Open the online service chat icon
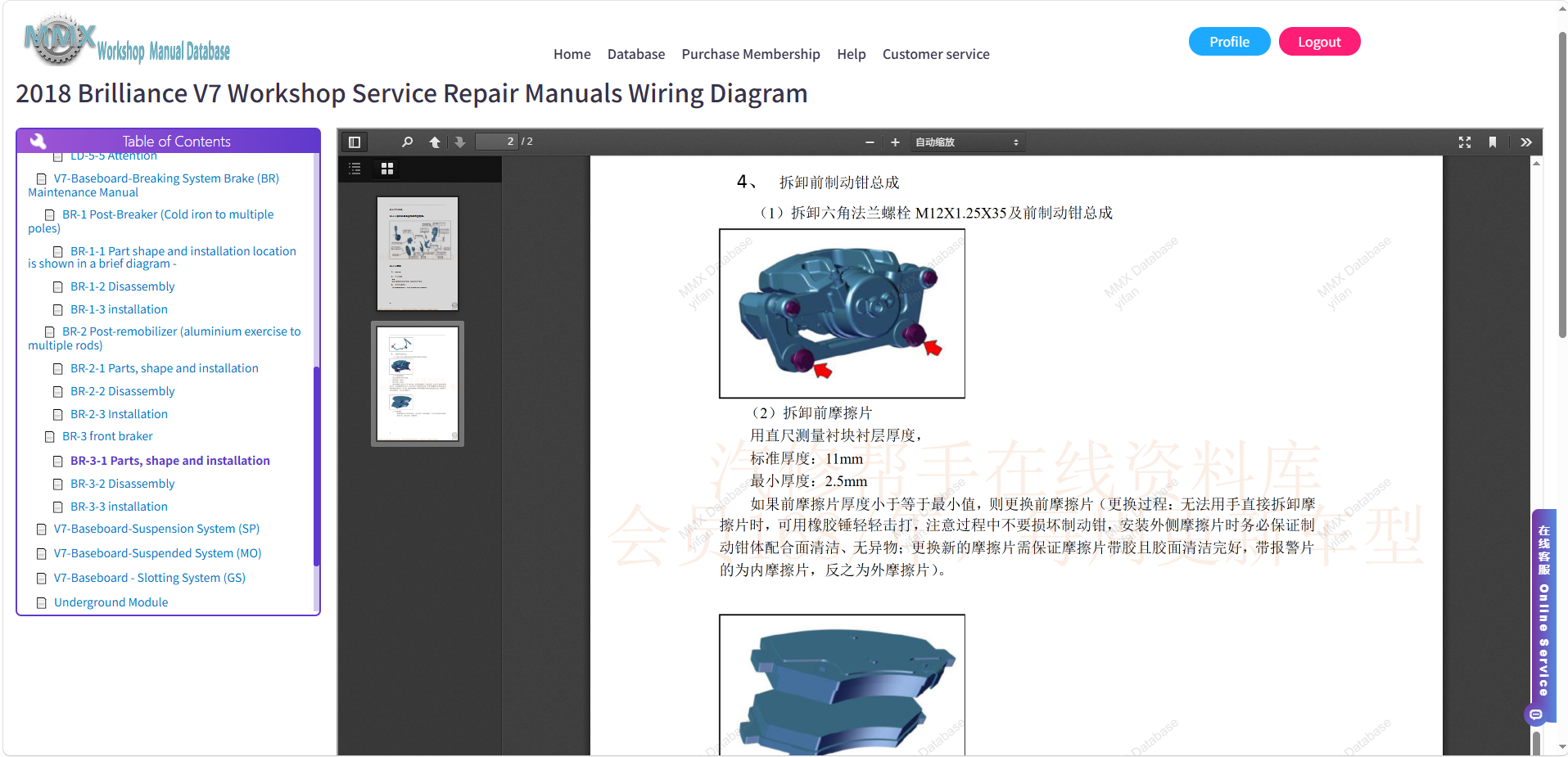This screenshot has width=1568, height=757. pos(1536,714)
